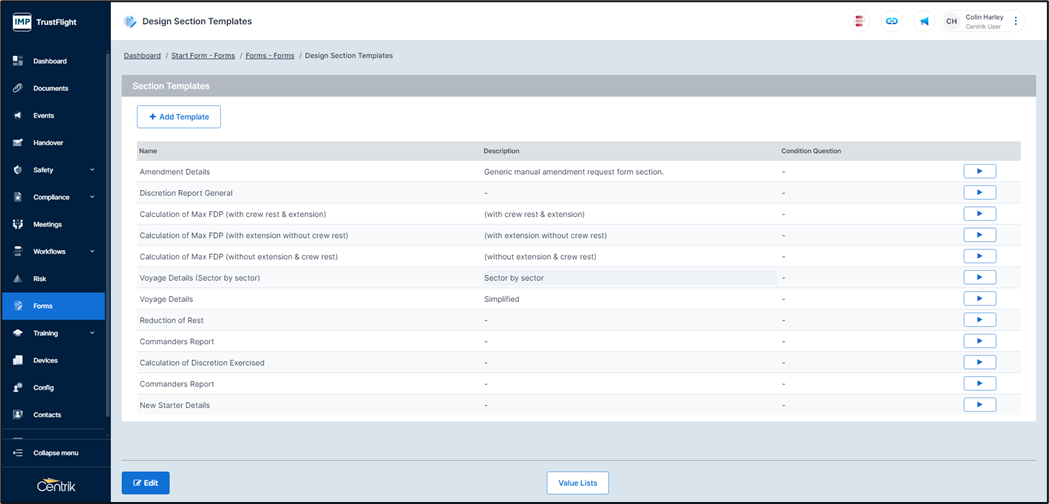Open Value Lists button
The image size is (1049, 504).
tap(577, 483)
